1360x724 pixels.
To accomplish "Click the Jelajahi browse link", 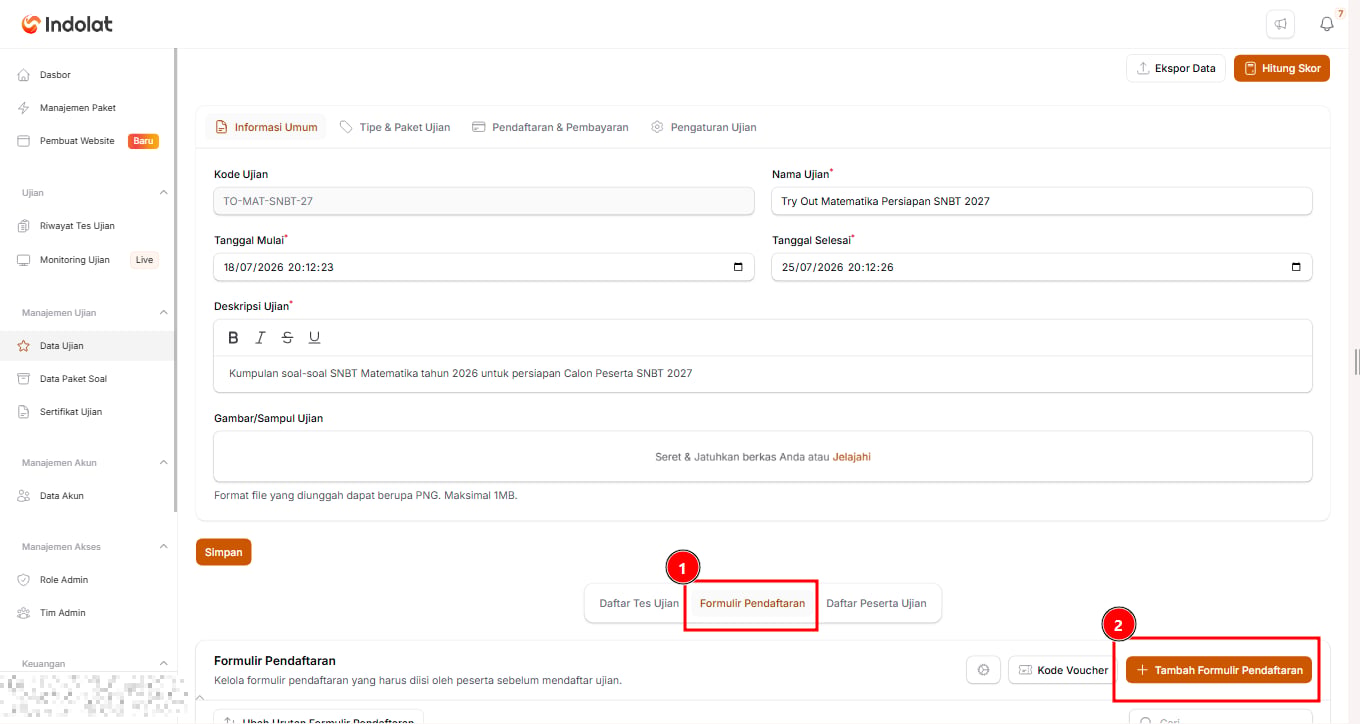I will click(852, 457).
